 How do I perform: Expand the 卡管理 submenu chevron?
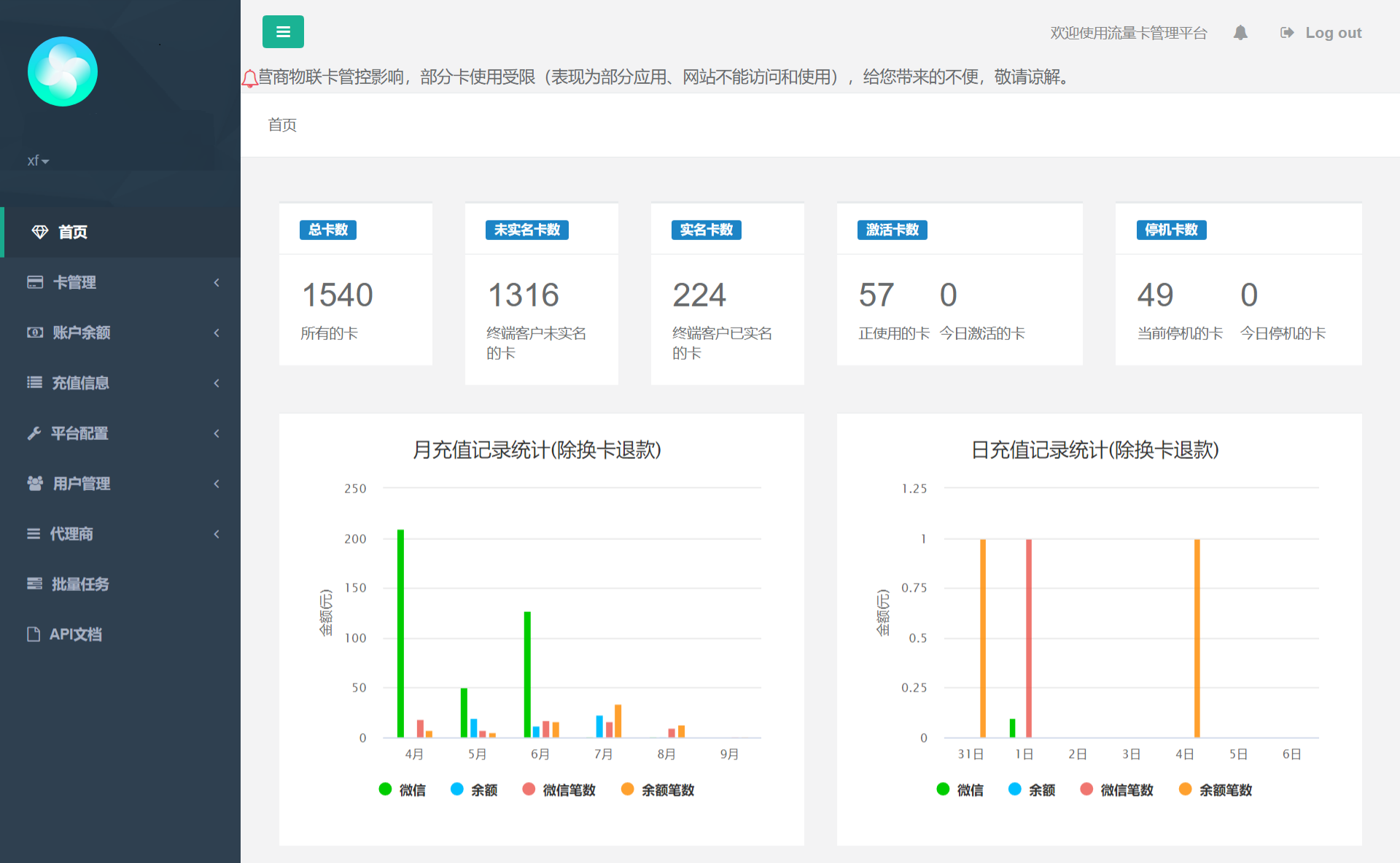217,282
